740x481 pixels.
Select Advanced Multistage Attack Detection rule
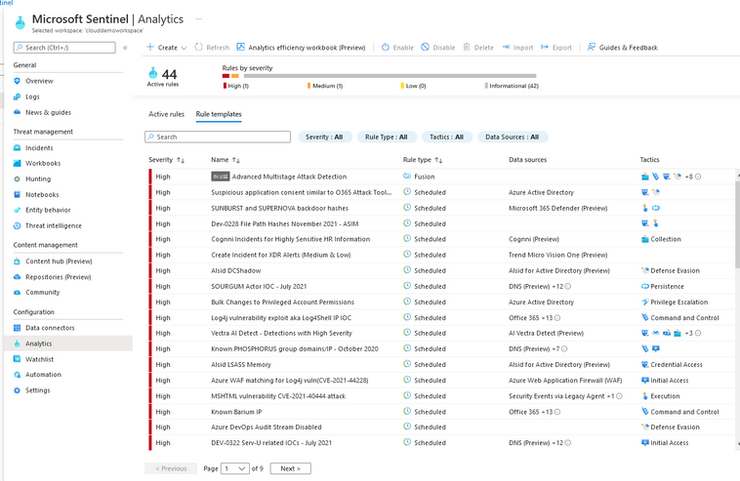tap(289, 177)
